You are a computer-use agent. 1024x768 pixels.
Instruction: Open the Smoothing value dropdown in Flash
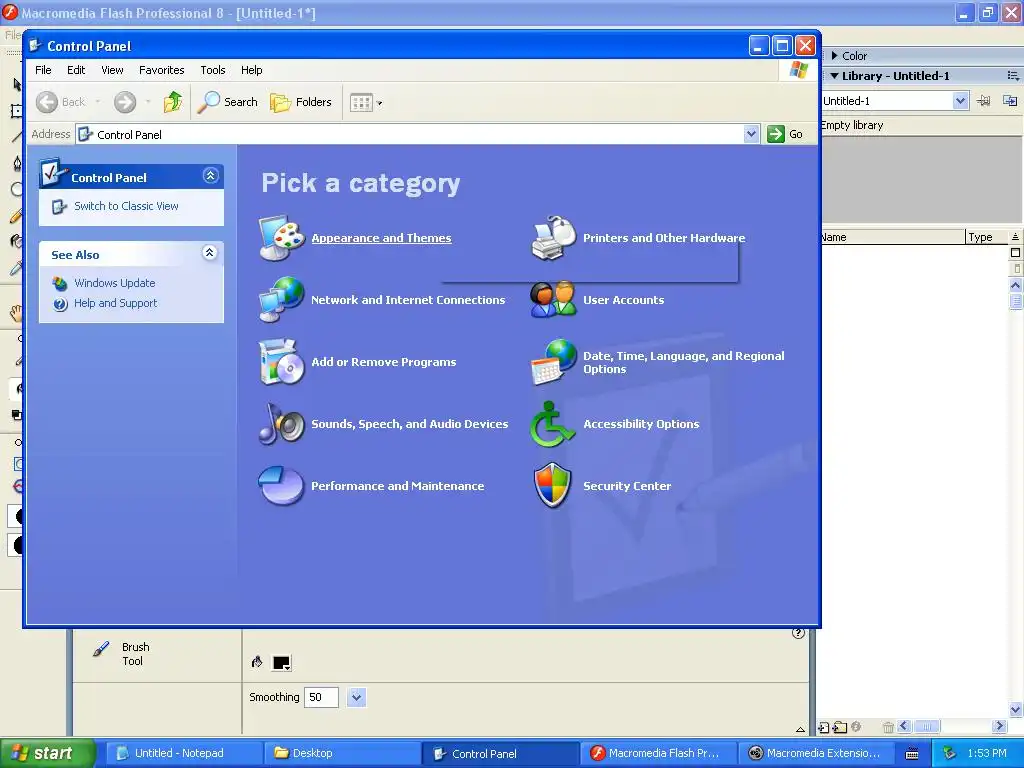356,697
